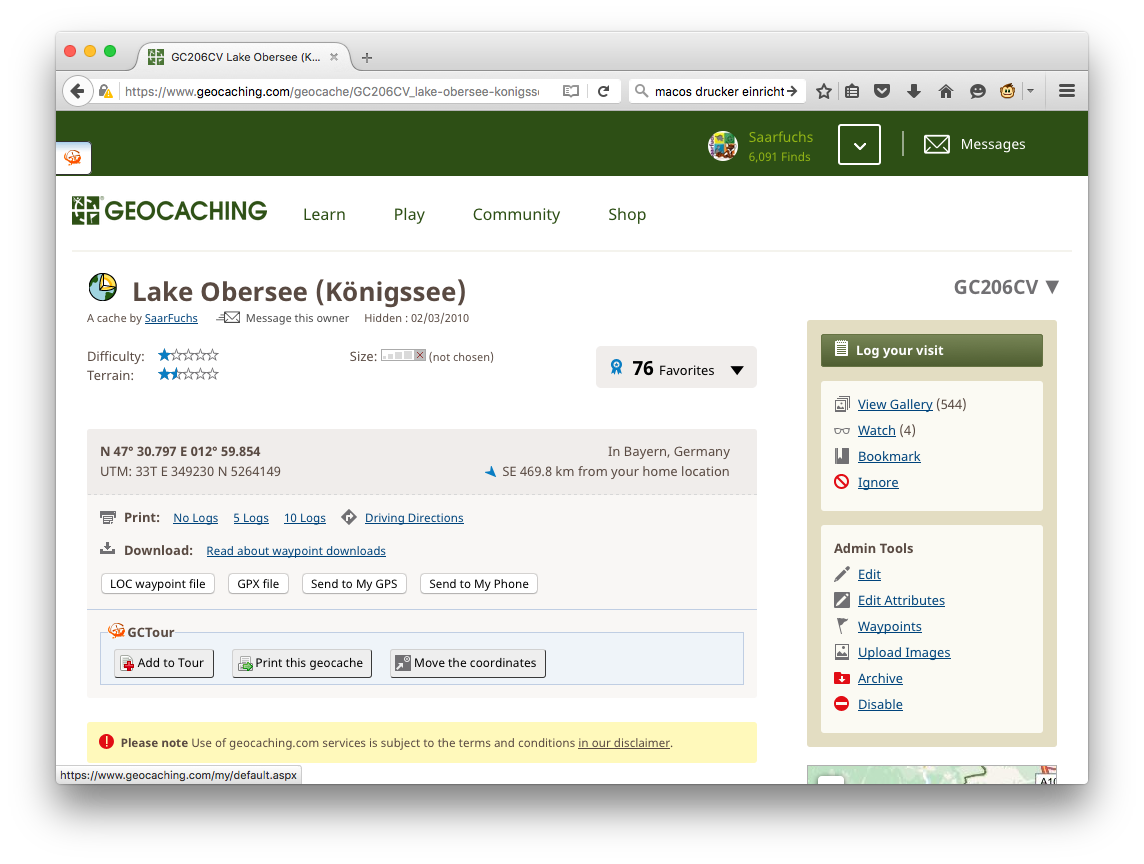Click the red Disable icon
This screenshot has height=864, width=1144.
tap(842, 703)
